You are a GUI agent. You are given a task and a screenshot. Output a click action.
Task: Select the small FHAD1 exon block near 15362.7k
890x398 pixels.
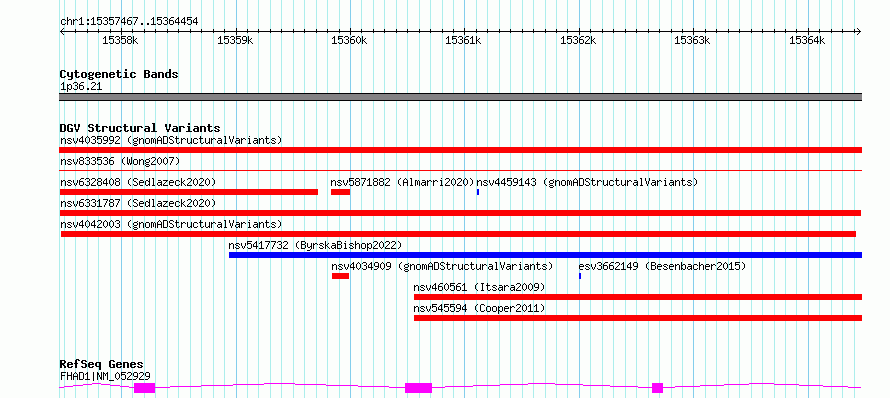click(657, 388)
